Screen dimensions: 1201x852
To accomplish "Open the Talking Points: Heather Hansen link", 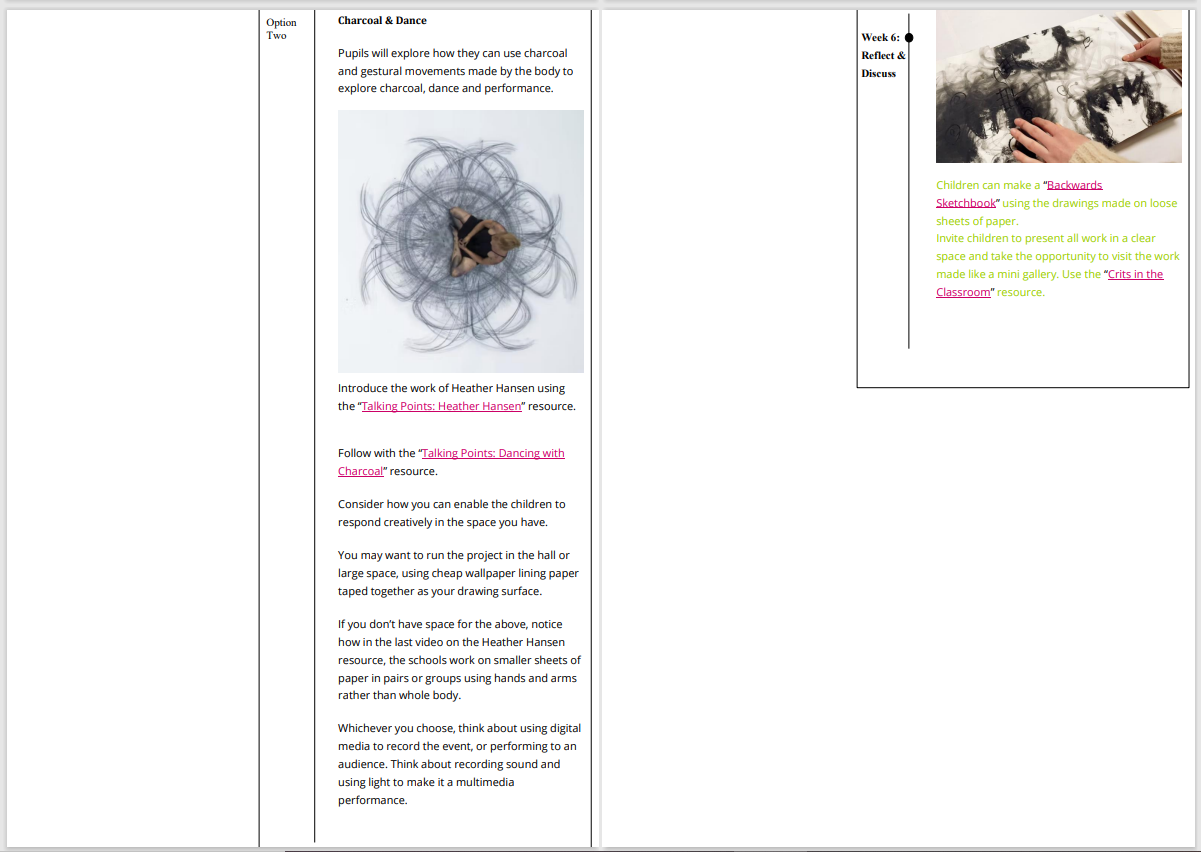I will 441,406.
